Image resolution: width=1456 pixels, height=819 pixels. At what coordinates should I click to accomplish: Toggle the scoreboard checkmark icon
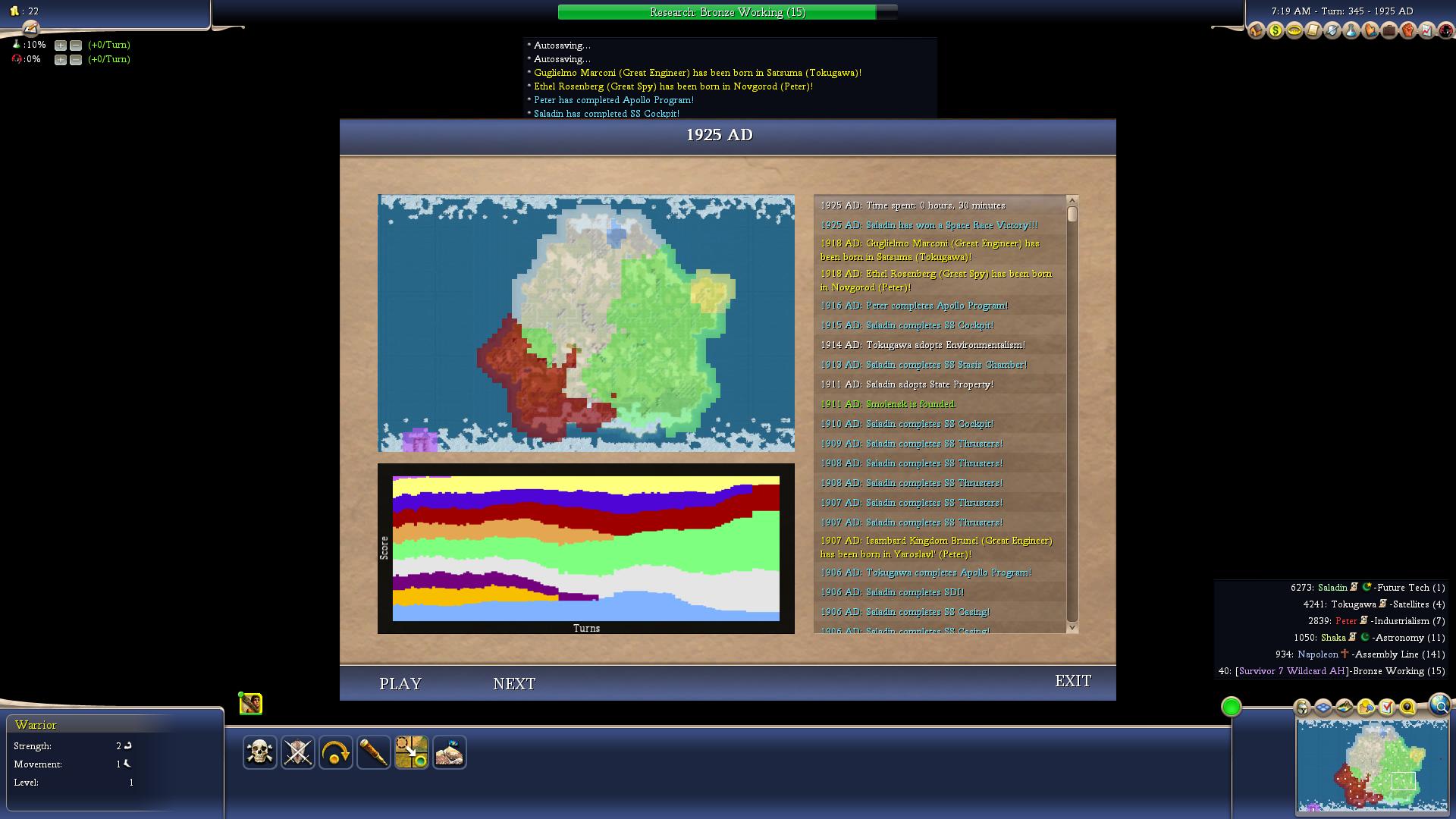point(1387,708)
